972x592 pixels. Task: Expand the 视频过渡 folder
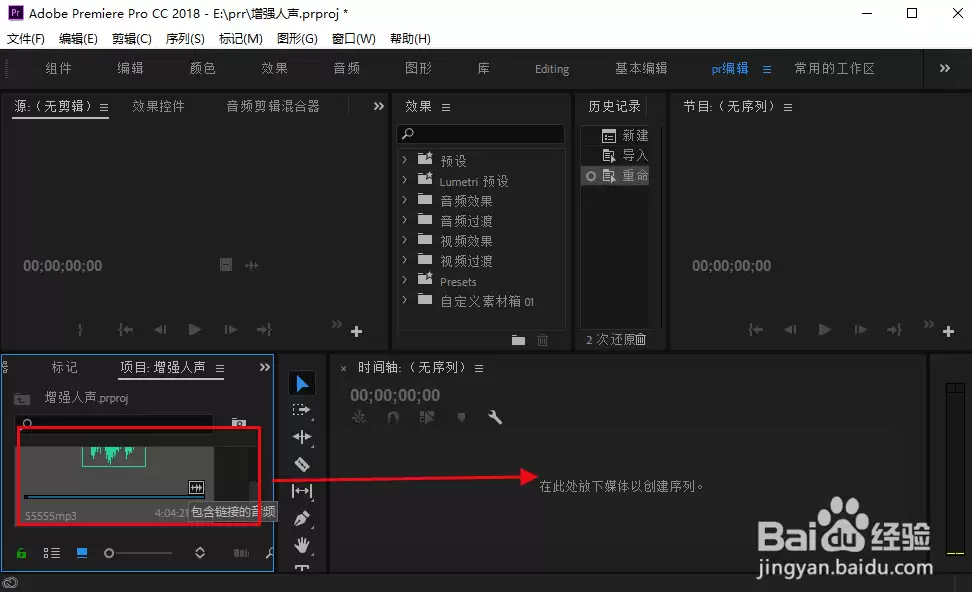[404, 260]
